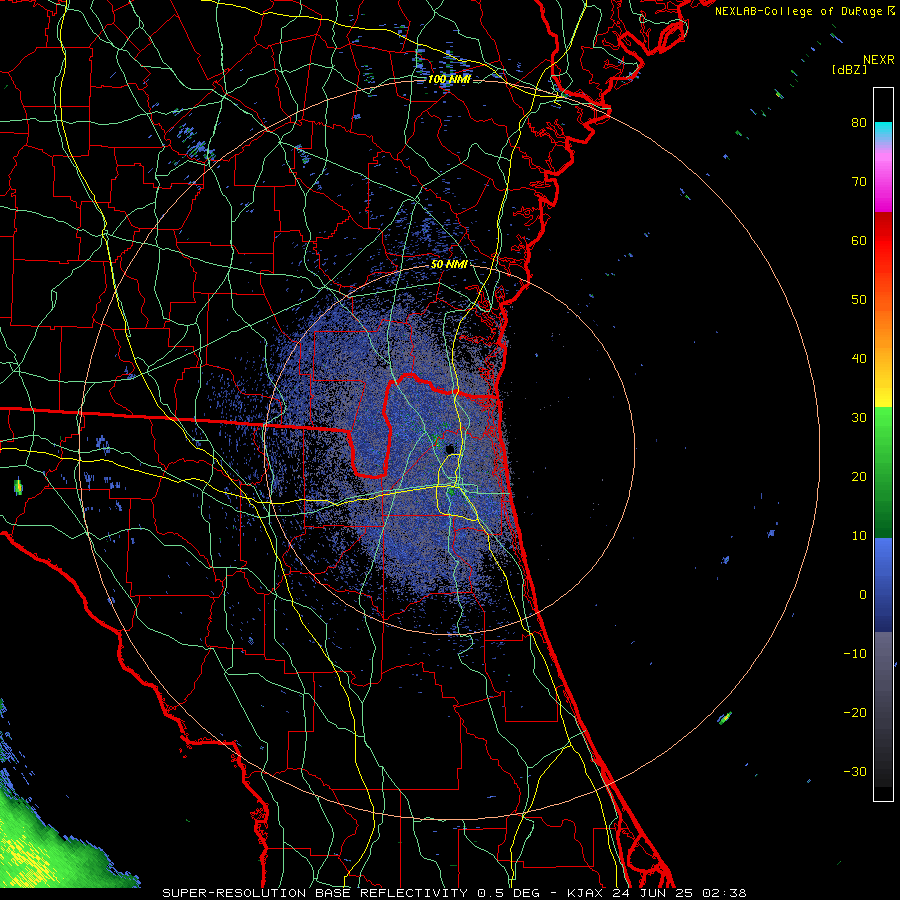Select the 10 dBZ scale value
Viewport: 900px width, 900px height.
click(859, 536)
